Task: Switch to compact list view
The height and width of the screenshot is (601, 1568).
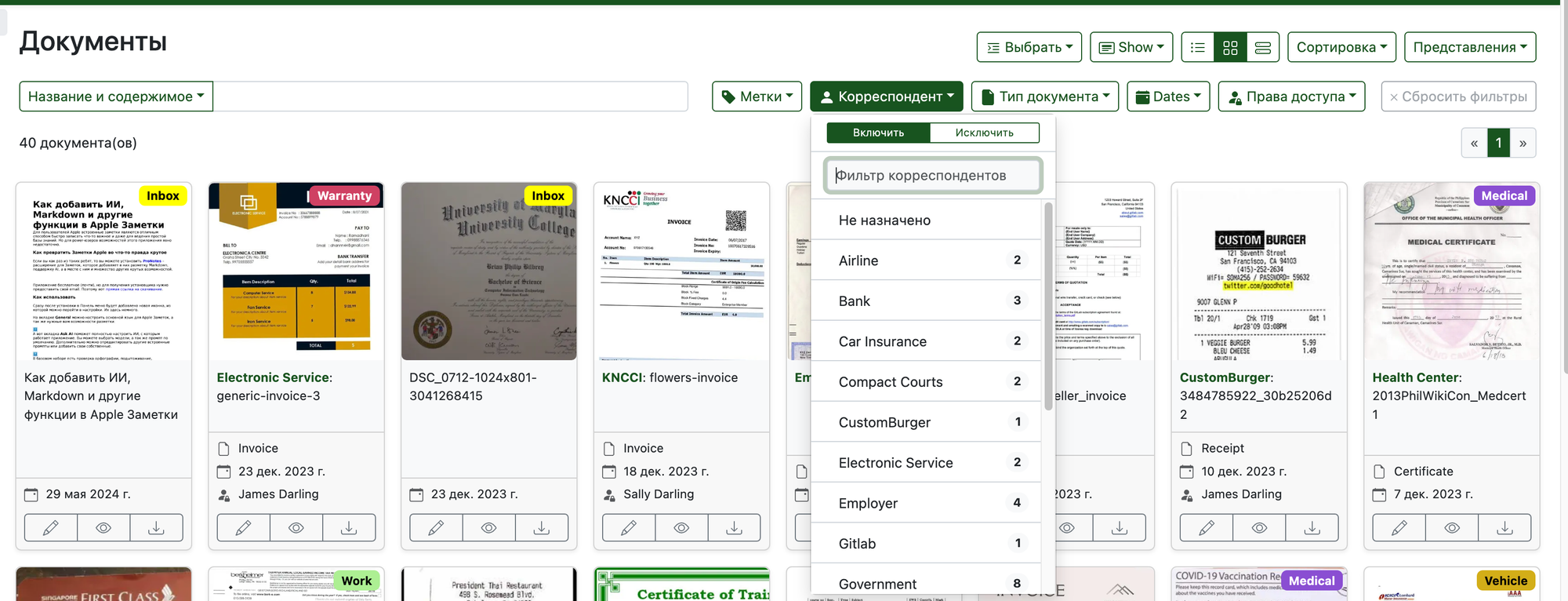Action: tap(1198, 47)
